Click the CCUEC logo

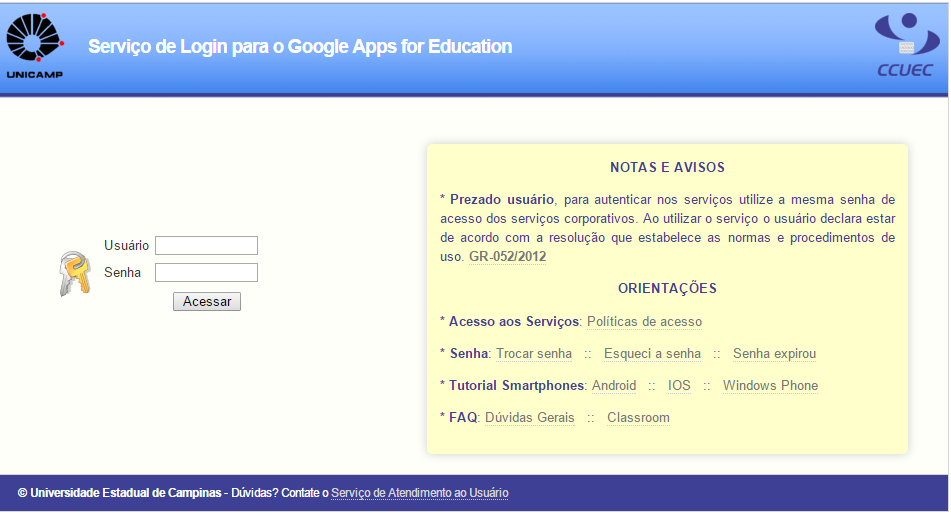coord(906,45)
